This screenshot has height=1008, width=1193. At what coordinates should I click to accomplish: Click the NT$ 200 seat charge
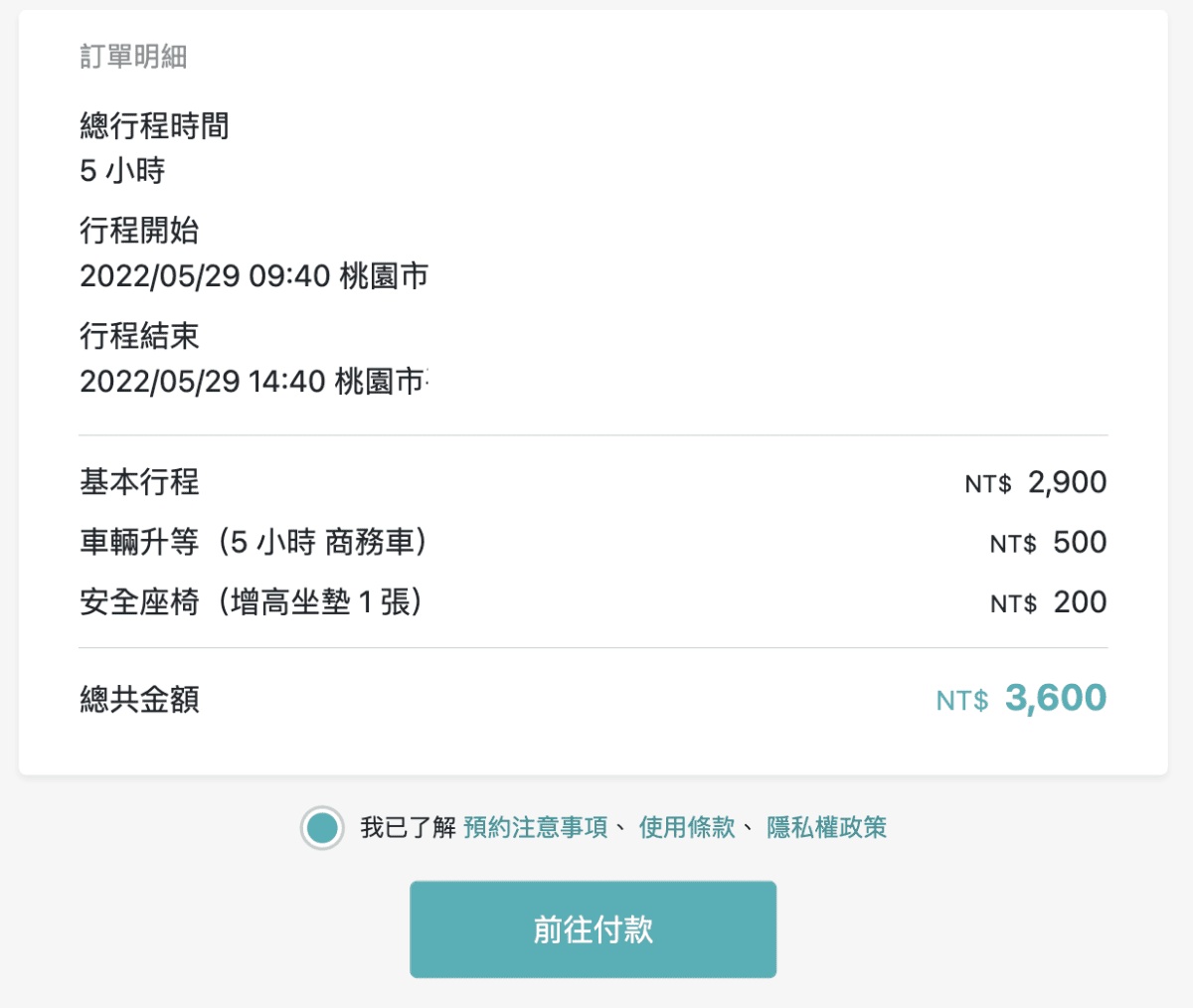coord(1049,601)
